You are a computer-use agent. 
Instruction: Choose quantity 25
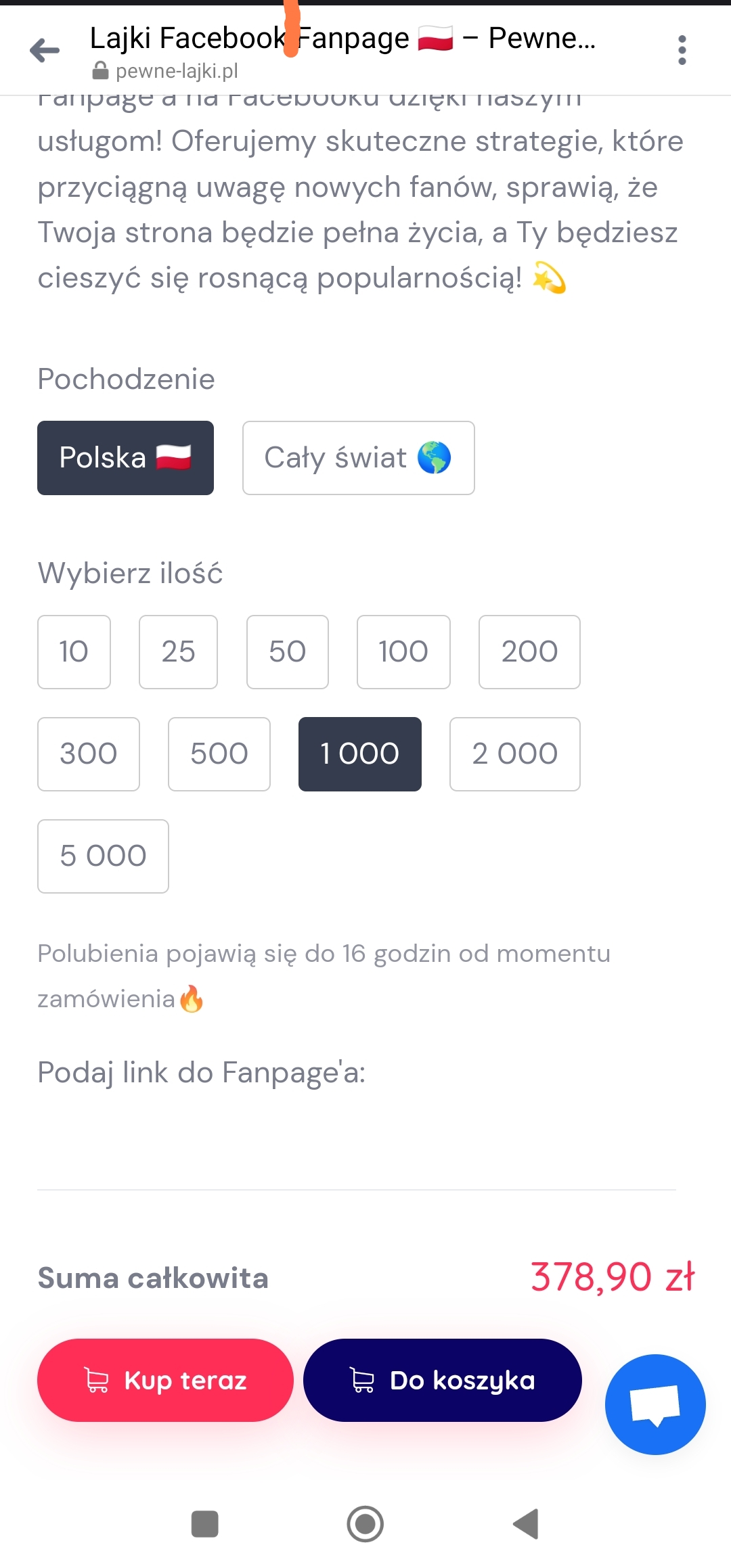(178, 652)
